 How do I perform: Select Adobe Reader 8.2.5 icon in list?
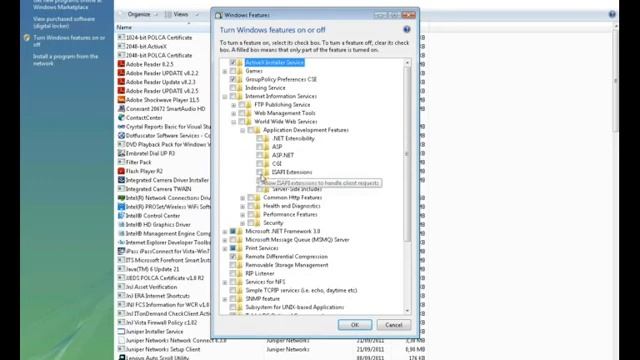pos(121,64)
